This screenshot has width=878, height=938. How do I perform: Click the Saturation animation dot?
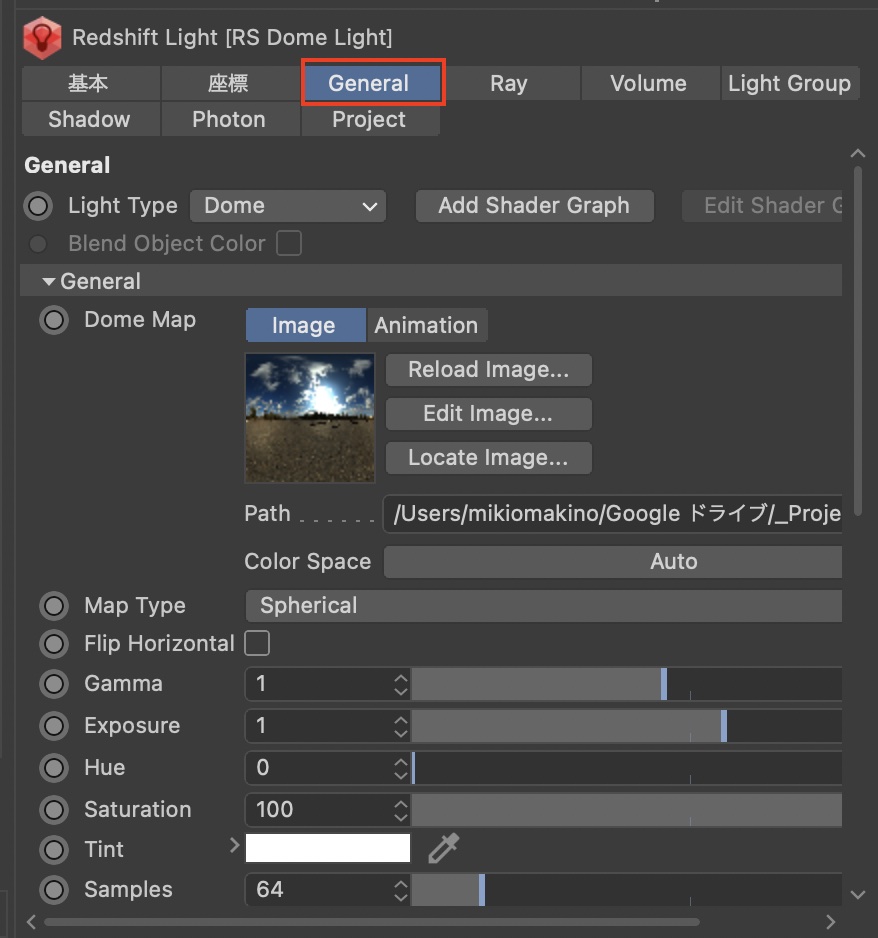point(53,809)
